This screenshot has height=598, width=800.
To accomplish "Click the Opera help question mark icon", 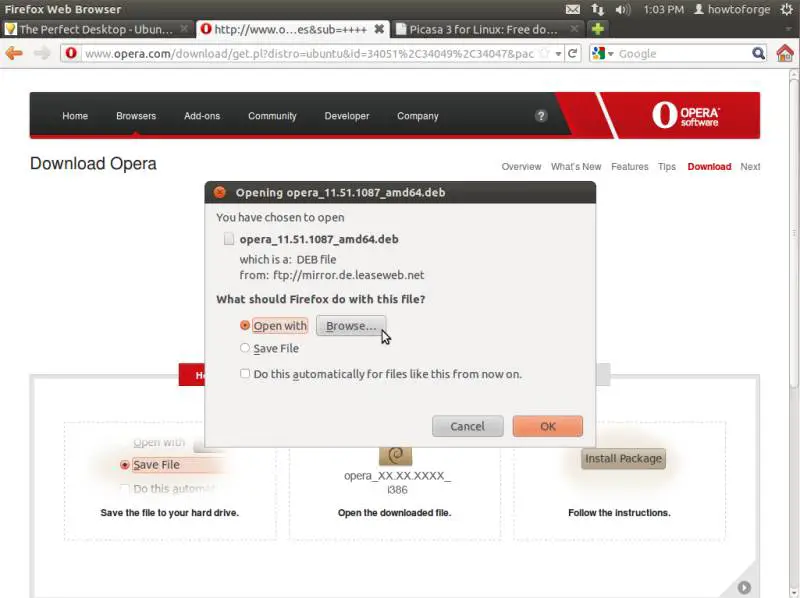I will coord(541,116).
